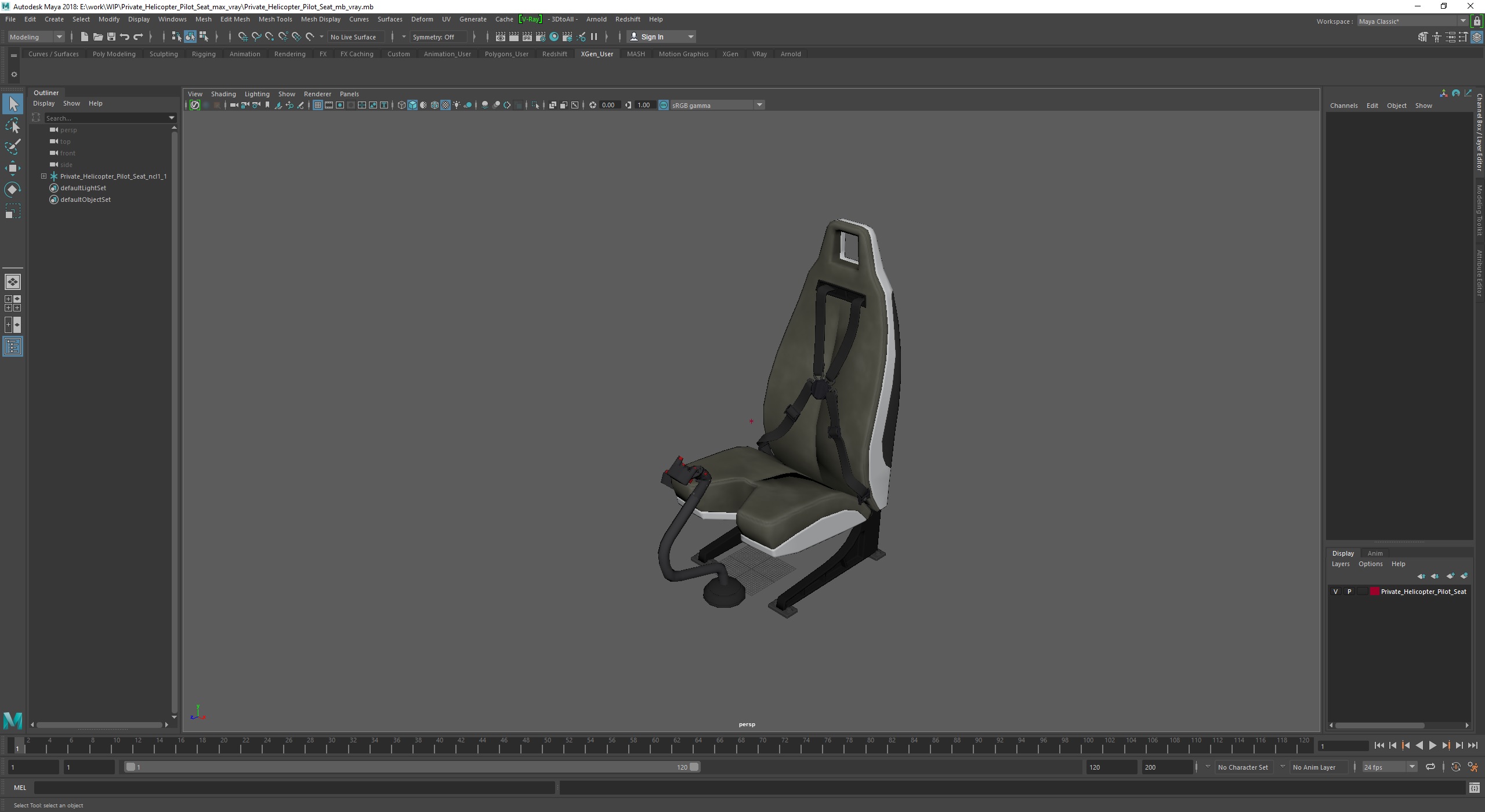Switch to single perspective pane layout
The image size is (1485, 812).
pyautogui.click(x=13, y=282)
